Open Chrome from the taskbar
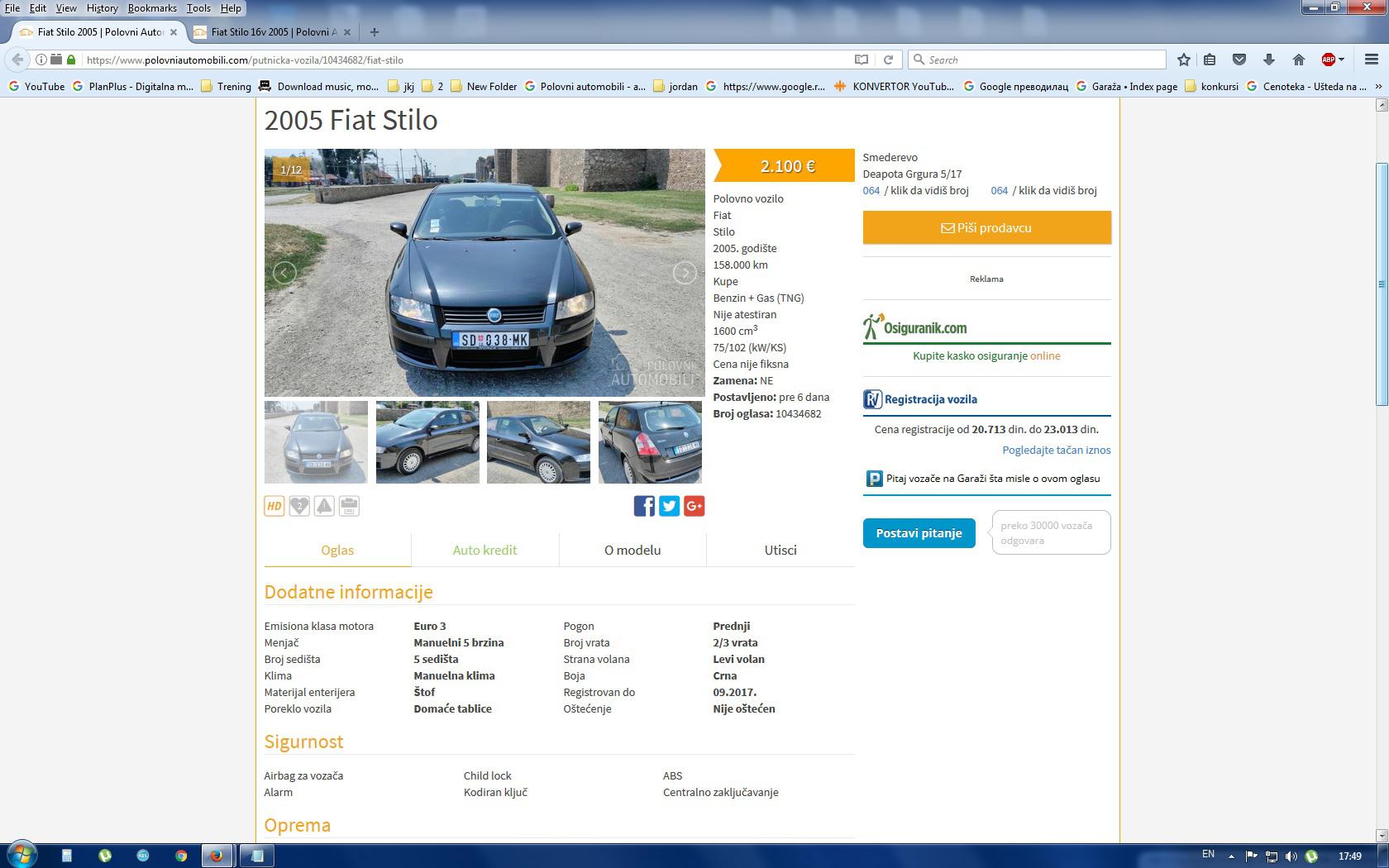Image resolution: width=1389 pixels, height=868 pixels. pos(181,856)
